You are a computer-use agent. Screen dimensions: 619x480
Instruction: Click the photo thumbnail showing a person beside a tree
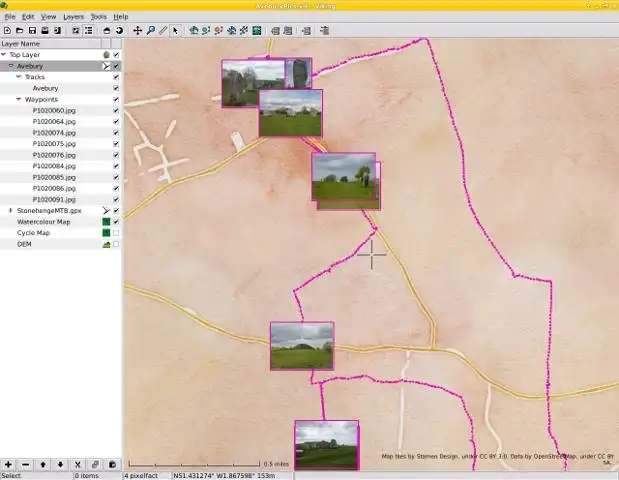click(x=343, y=177)
